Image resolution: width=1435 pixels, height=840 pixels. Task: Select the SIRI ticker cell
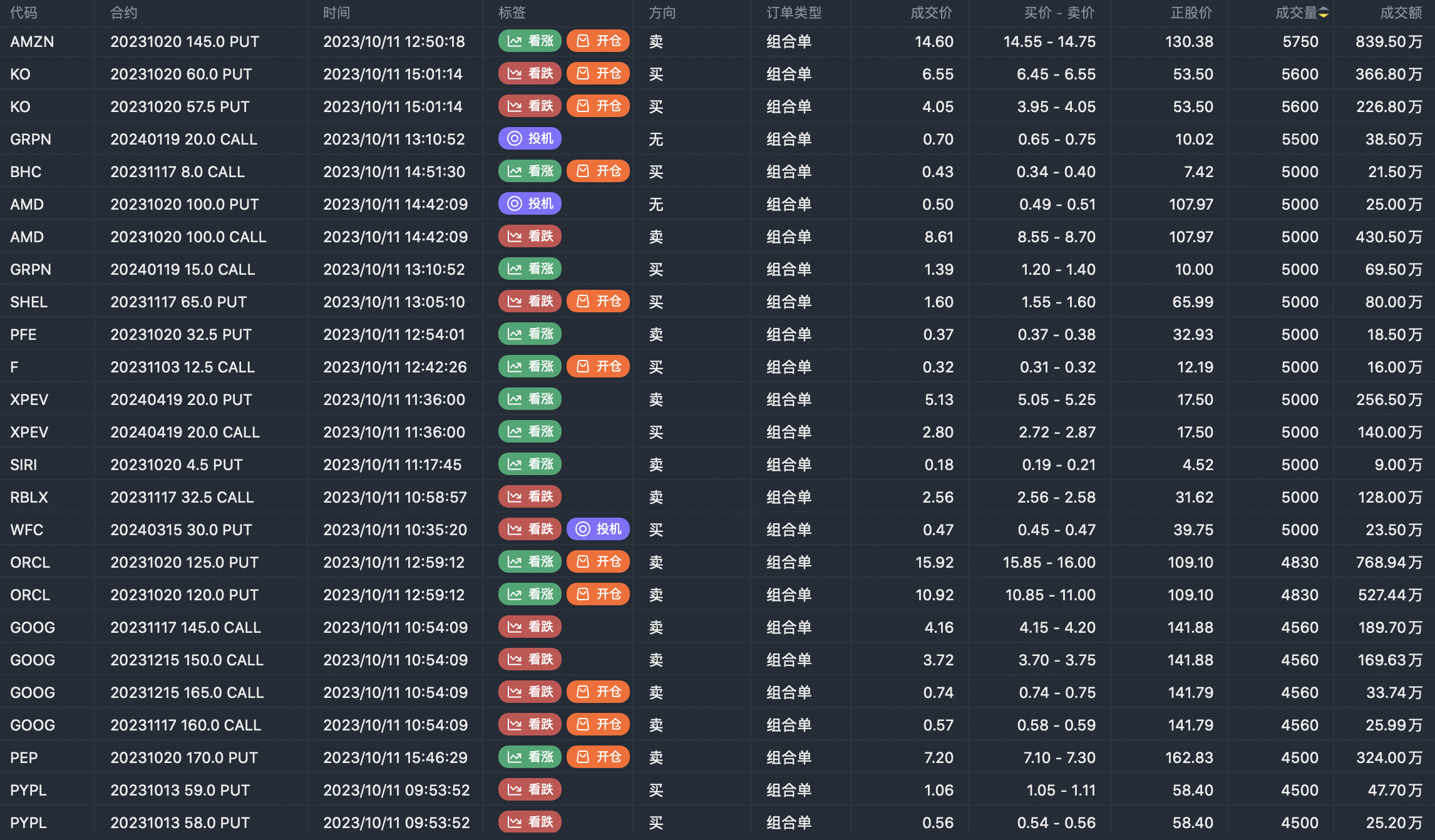click(24, 465)
